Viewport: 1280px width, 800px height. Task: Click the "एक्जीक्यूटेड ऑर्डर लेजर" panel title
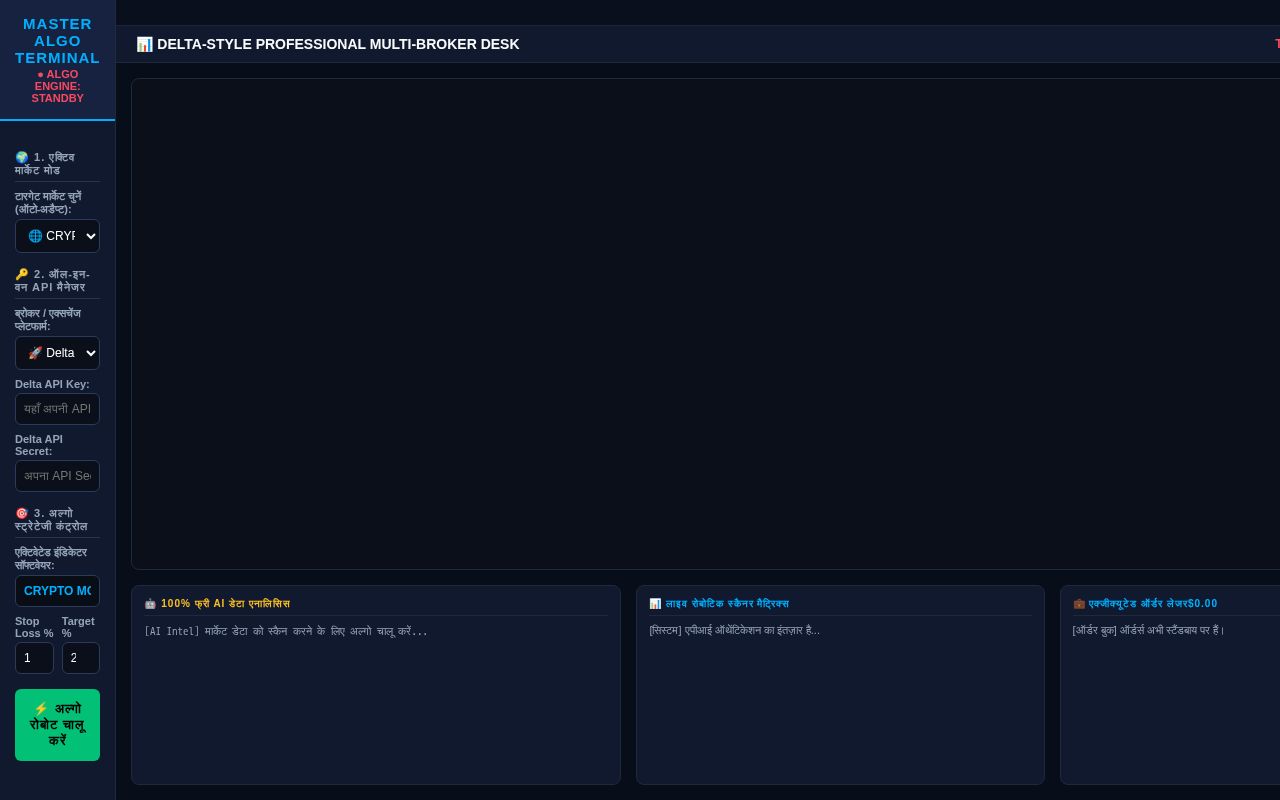pyautogui.click(x=1138, y=604)
